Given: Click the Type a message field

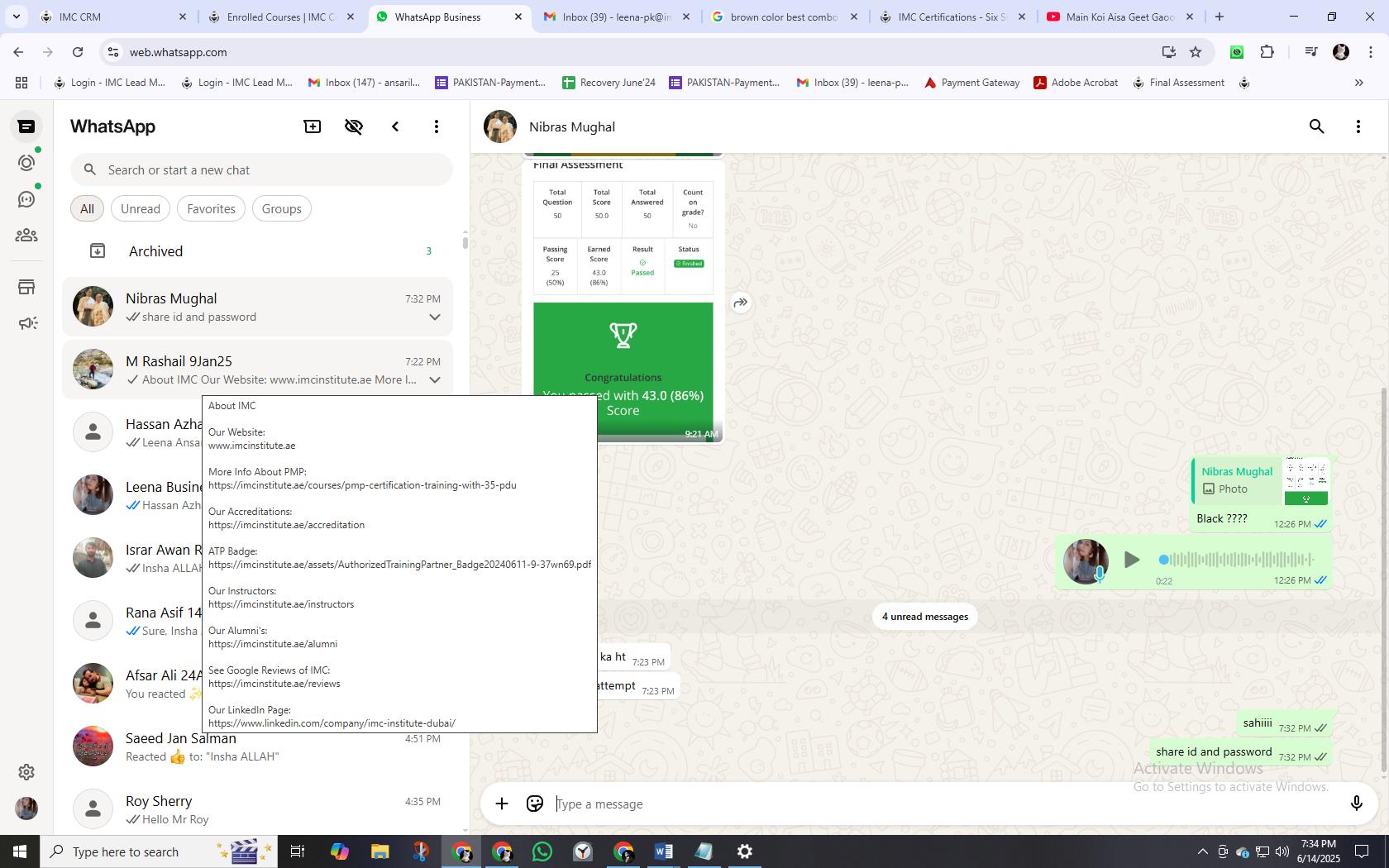Looking at the screenshot, I should point(943,804).
